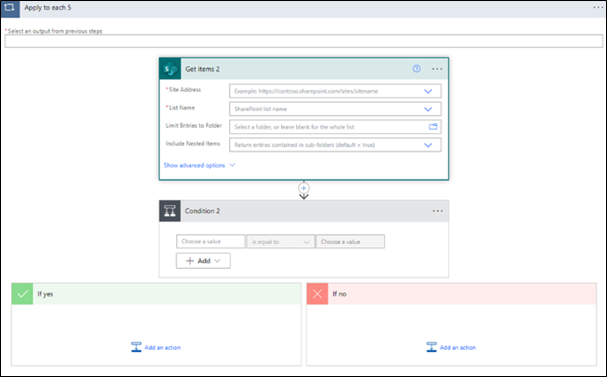
Task: Click the Condition 2 control icon
Action: click(170, 211)
